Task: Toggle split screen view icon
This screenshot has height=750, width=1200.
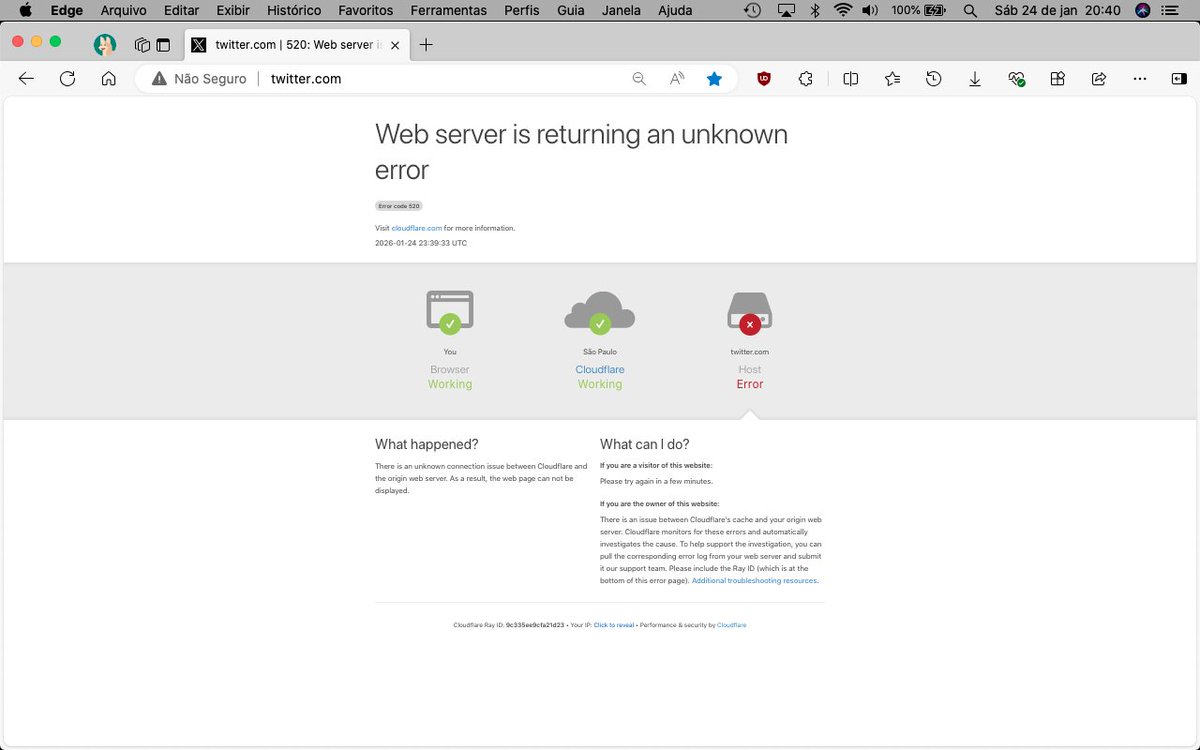Action: click(x=850, y=79)
